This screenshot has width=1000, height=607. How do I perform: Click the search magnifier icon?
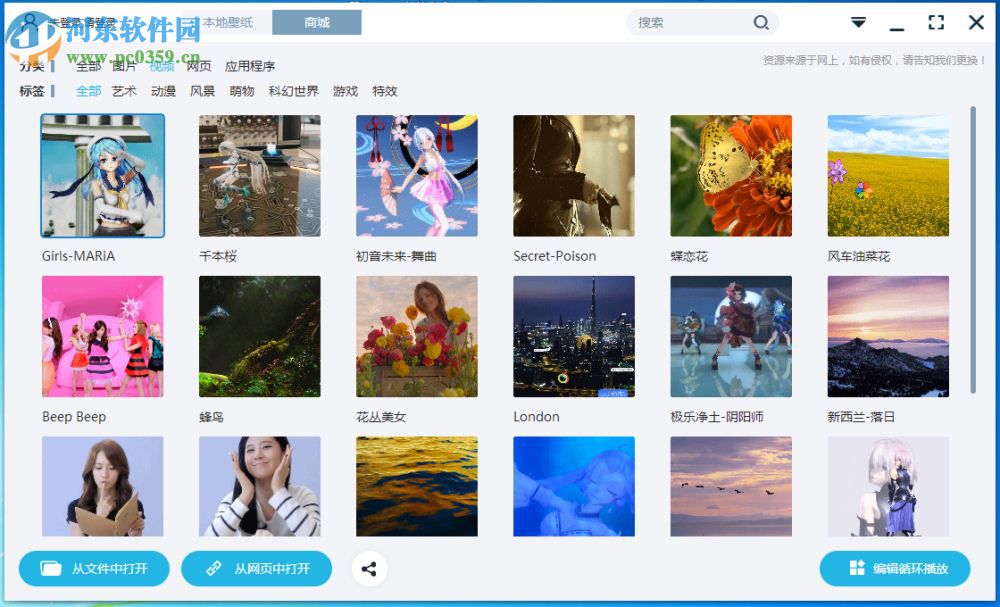pos(761,22)
